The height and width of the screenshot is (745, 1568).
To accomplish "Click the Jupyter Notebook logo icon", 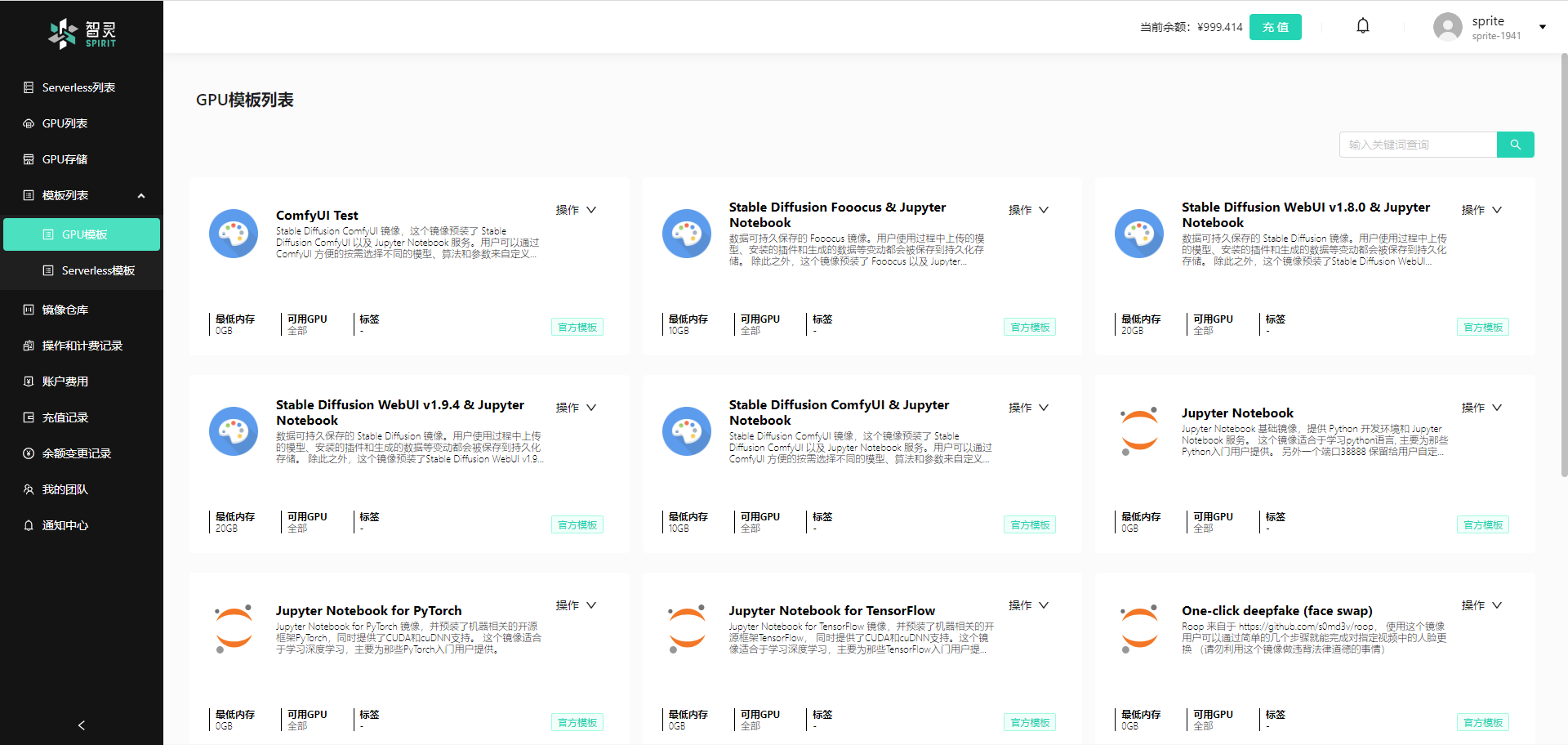I will point(1139,431).
